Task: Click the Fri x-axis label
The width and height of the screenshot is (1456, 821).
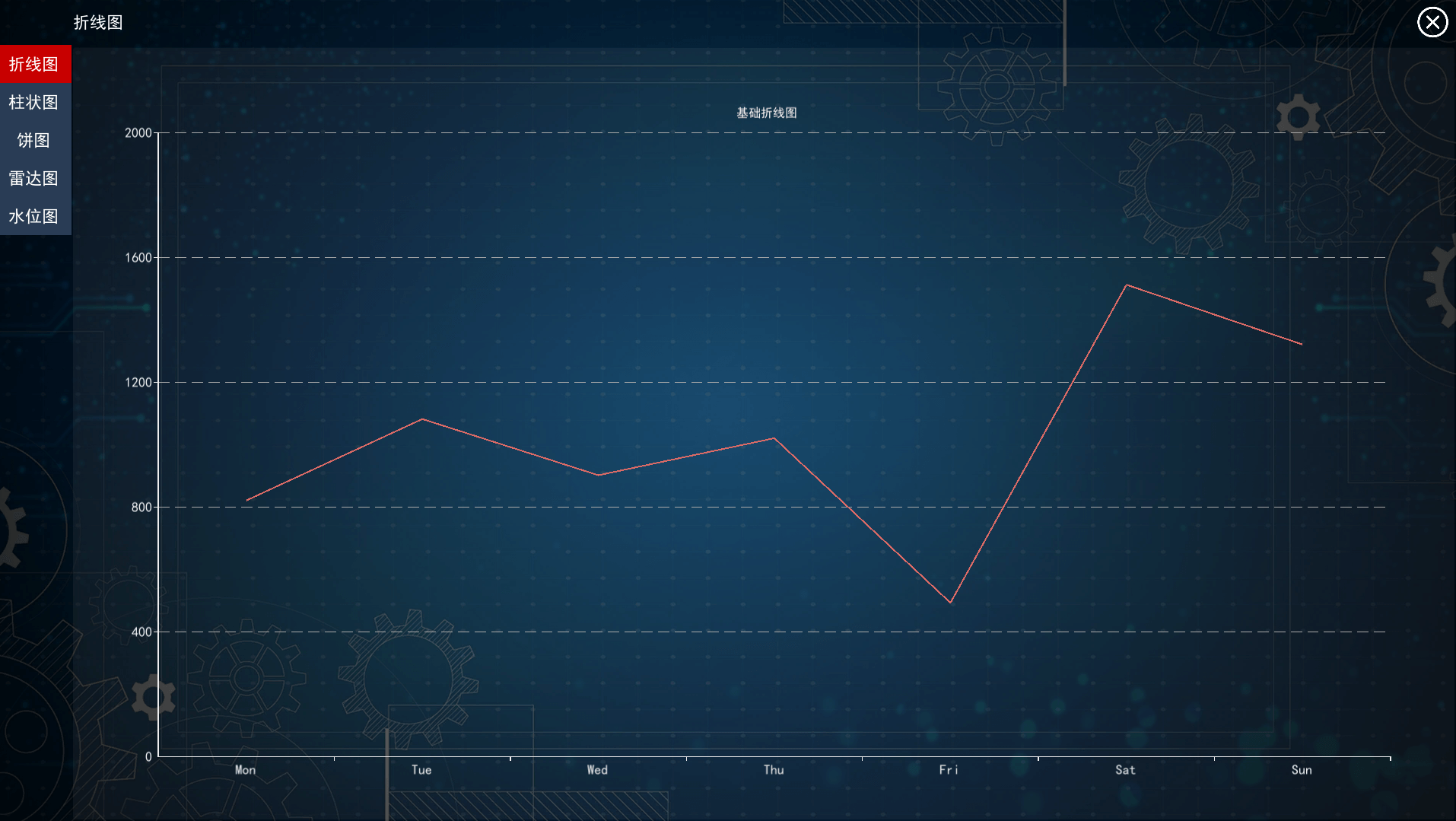Action: coord(949,770)
